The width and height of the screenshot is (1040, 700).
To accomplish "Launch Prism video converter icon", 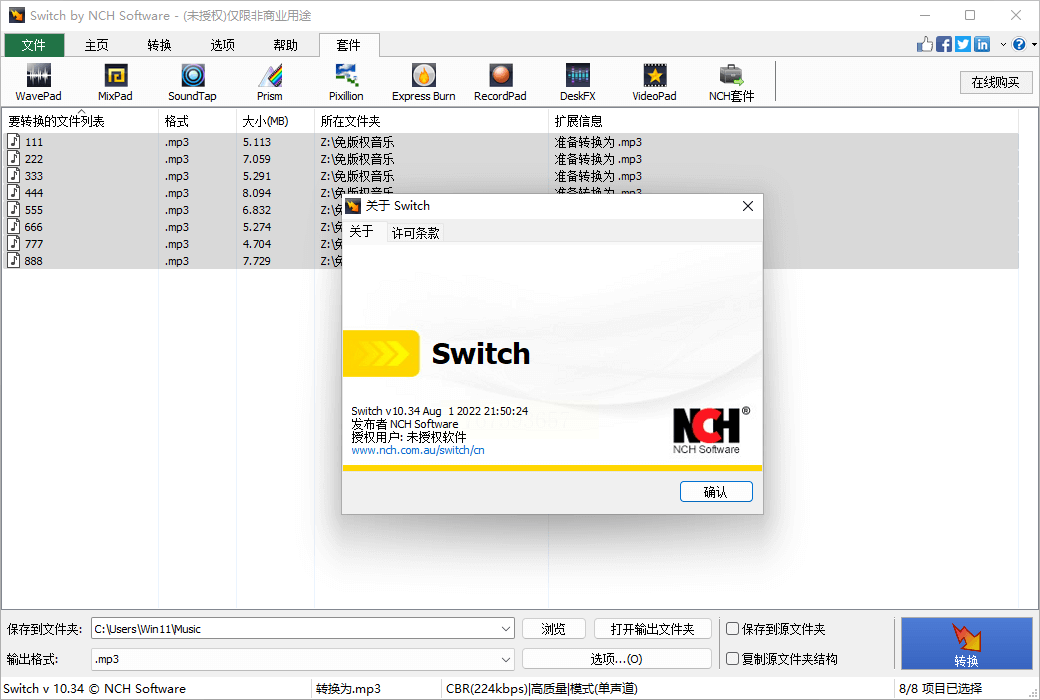I will coord(270,82).
